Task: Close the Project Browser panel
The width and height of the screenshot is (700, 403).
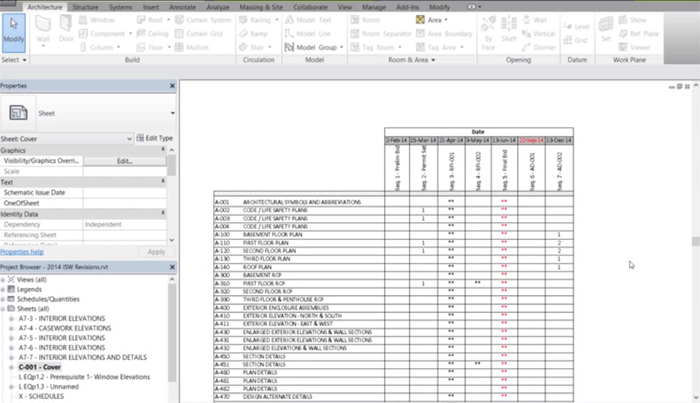Action: pos(172,267)
